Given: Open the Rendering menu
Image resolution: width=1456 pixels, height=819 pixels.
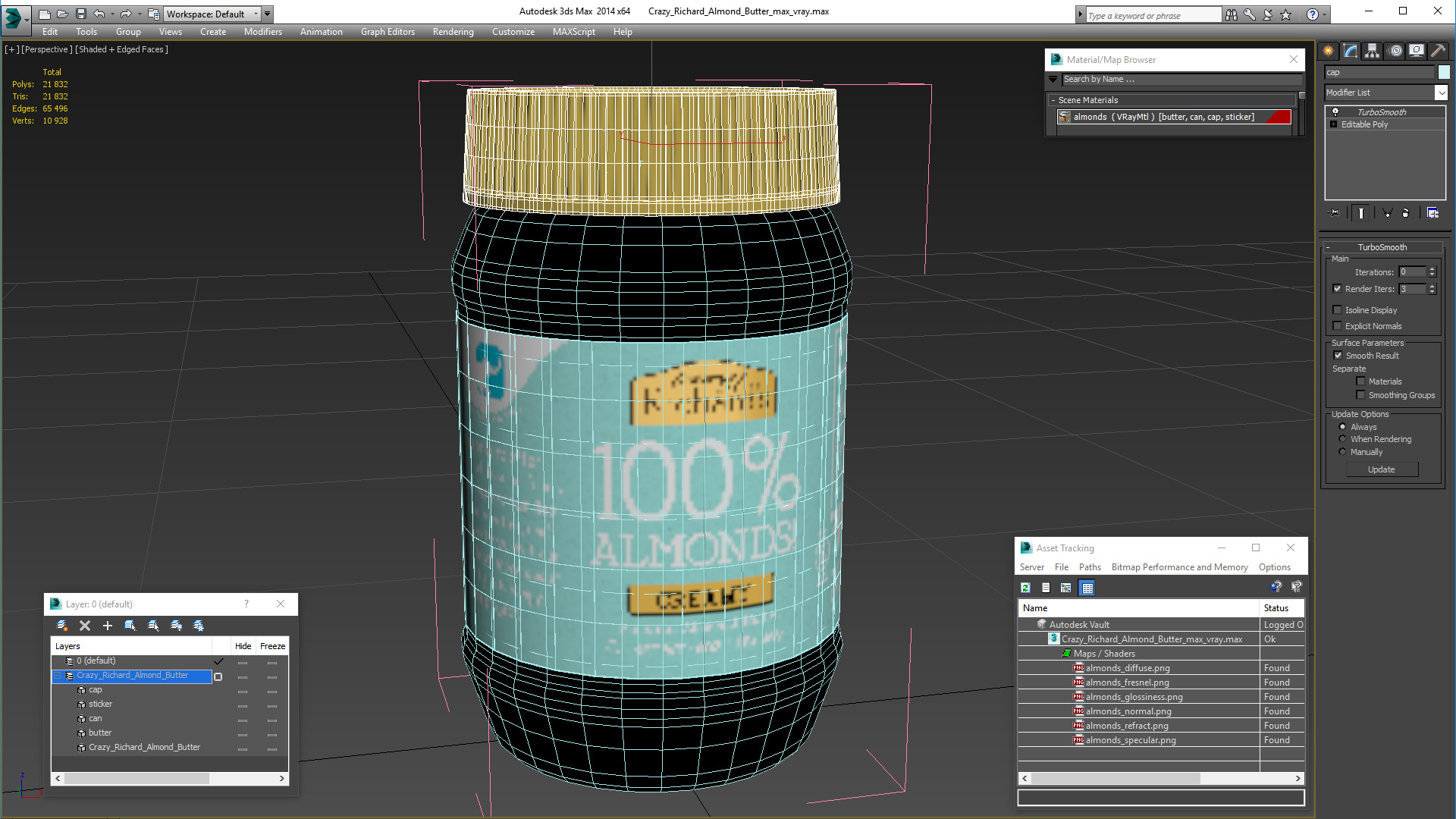Looking at the screenshot, I should (453, 32).
